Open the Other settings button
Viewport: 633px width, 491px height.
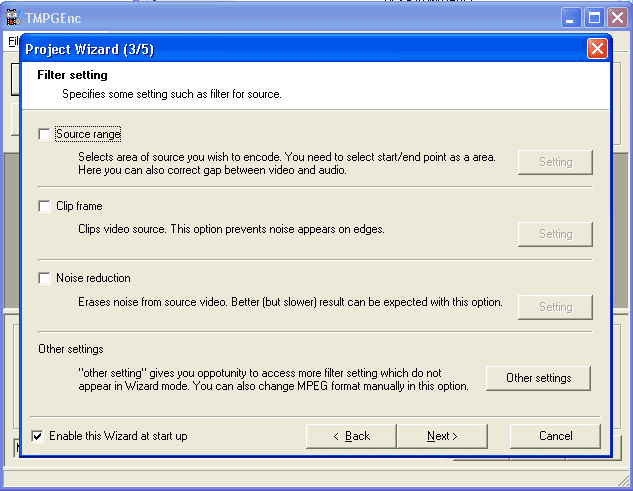539,378
